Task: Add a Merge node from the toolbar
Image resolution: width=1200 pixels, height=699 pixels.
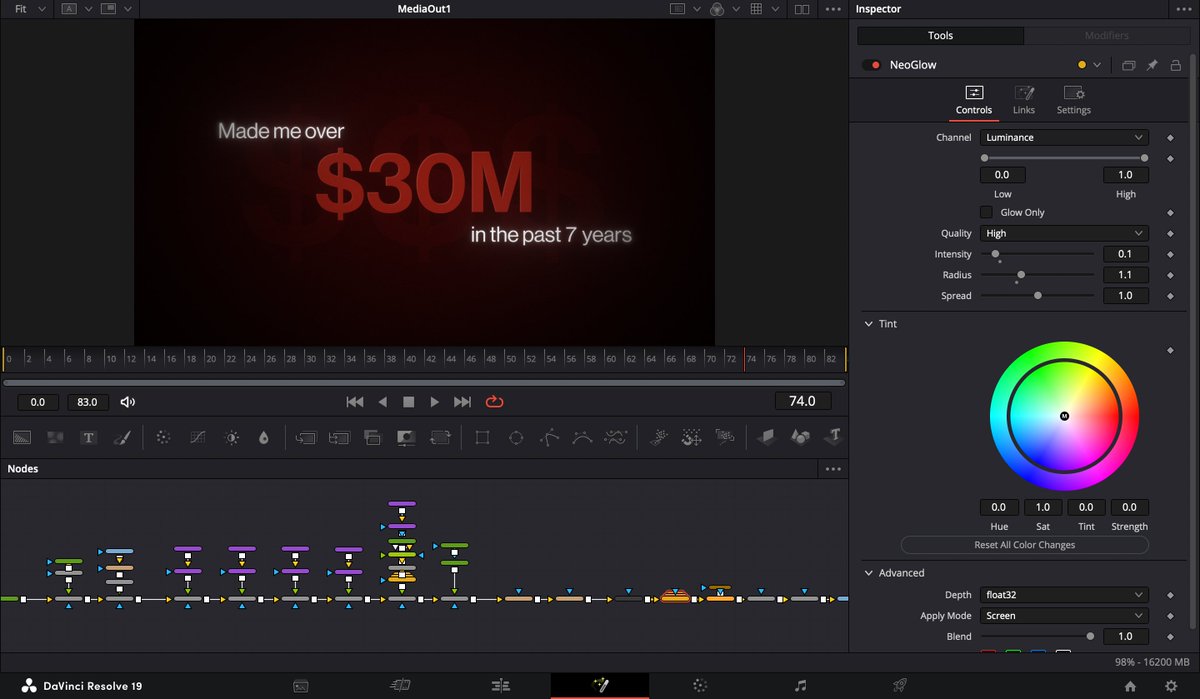Action: [306, 437]
